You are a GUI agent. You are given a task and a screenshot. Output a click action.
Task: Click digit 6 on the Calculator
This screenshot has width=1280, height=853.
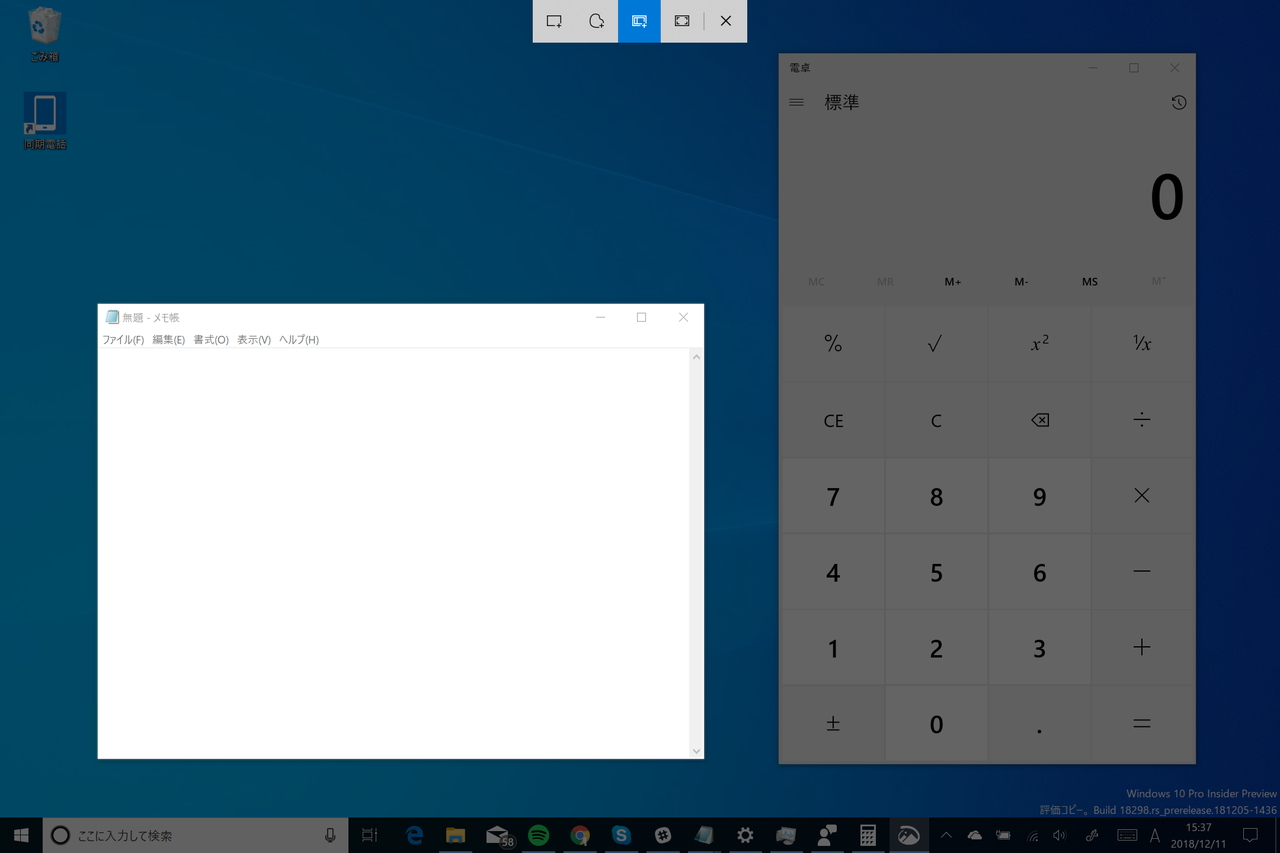point(1039,572)
